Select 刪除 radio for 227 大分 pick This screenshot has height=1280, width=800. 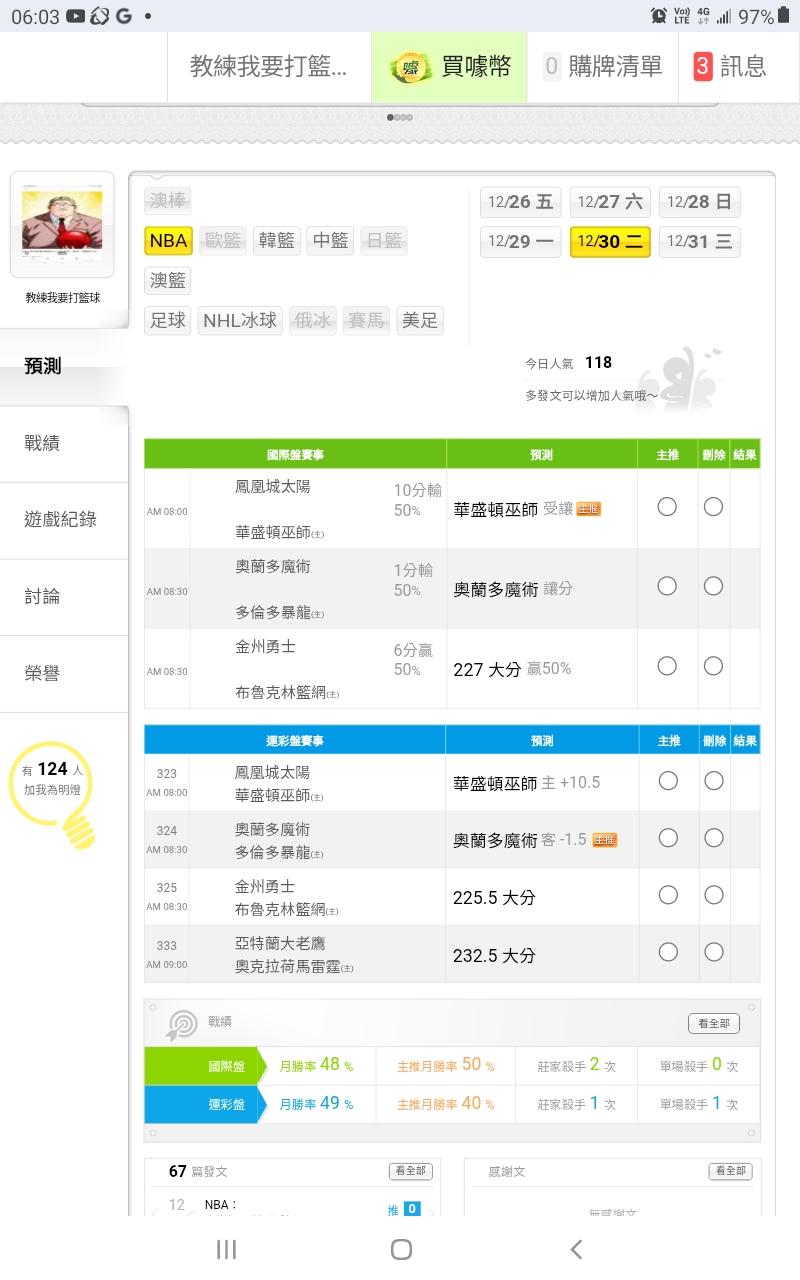[713, 666]
